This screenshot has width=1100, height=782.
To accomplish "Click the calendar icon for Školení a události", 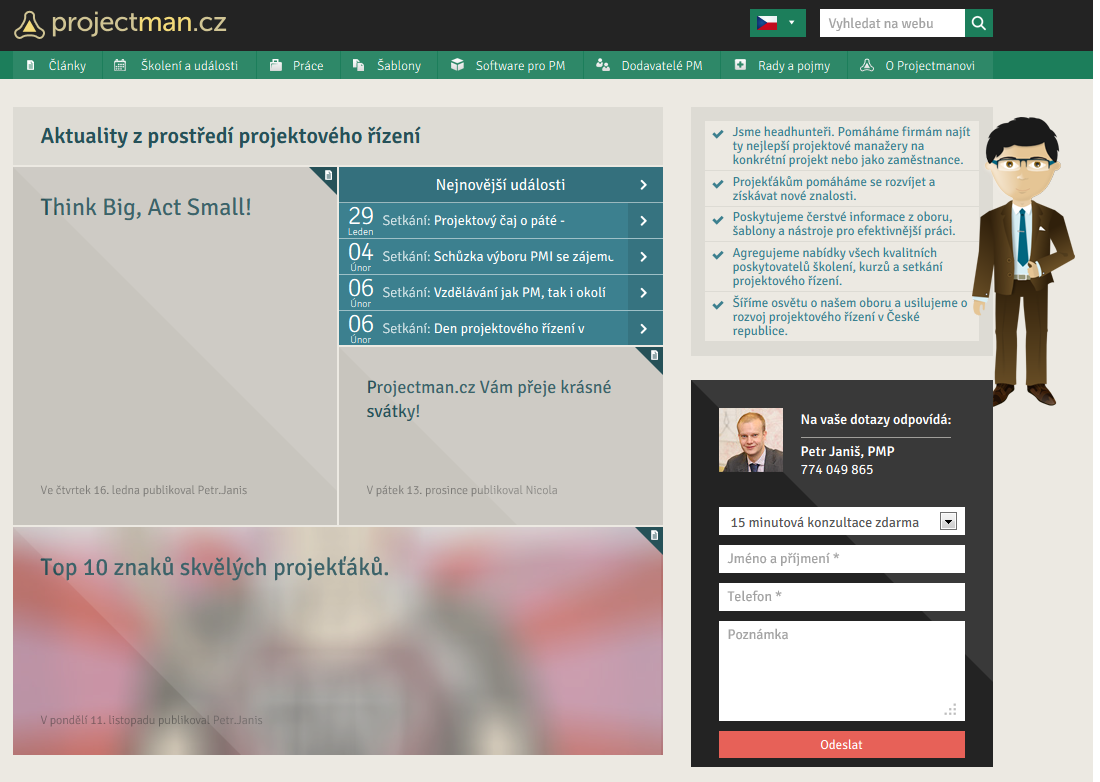I will [120, 66].
